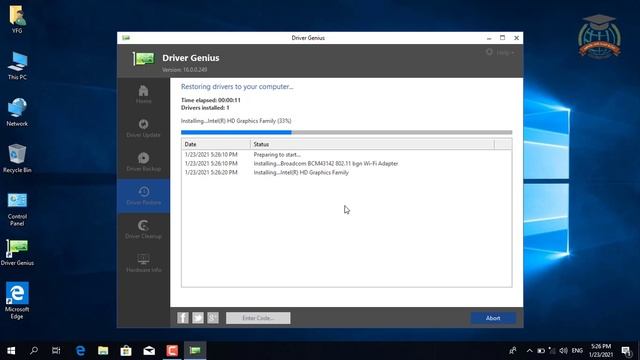
Task: Open the Home section in sidebar
Action: tap(143, 94)
